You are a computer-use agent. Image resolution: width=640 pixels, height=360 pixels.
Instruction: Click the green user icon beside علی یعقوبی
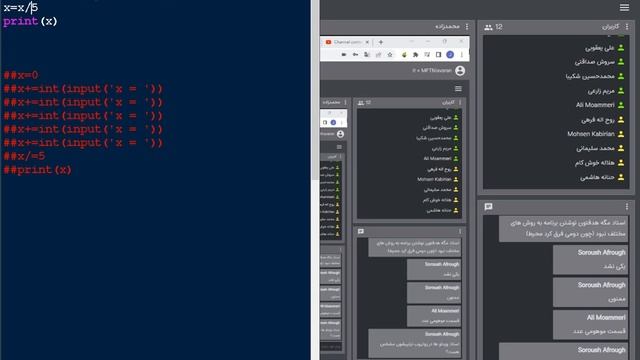(x=621, y=48)
